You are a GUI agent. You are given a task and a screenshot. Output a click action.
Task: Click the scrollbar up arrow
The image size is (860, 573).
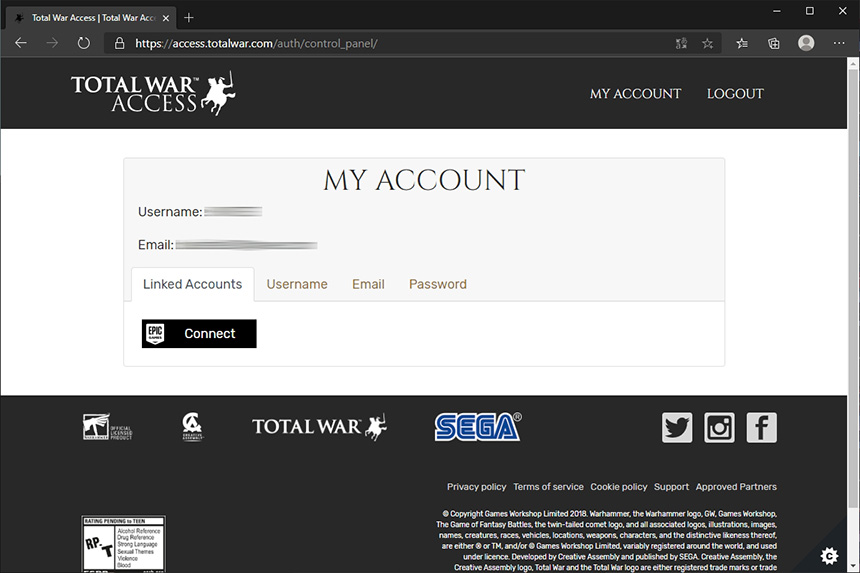click(x=853, y=64)
